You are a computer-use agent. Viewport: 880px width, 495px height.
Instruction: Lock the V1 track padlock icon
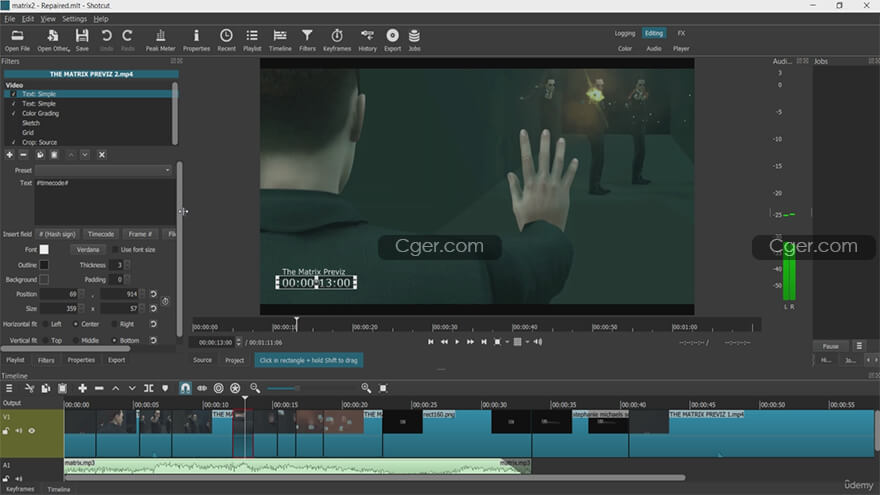pyautogui.click(x=6, y=431)
